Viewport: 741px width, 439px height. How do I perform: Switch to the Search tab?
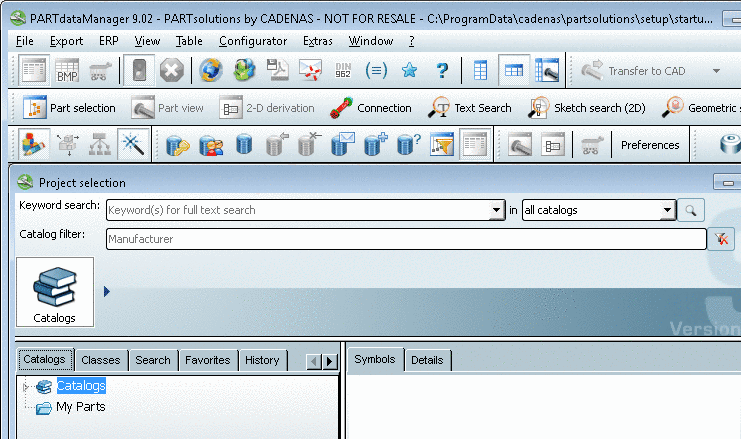coord(153,360)
